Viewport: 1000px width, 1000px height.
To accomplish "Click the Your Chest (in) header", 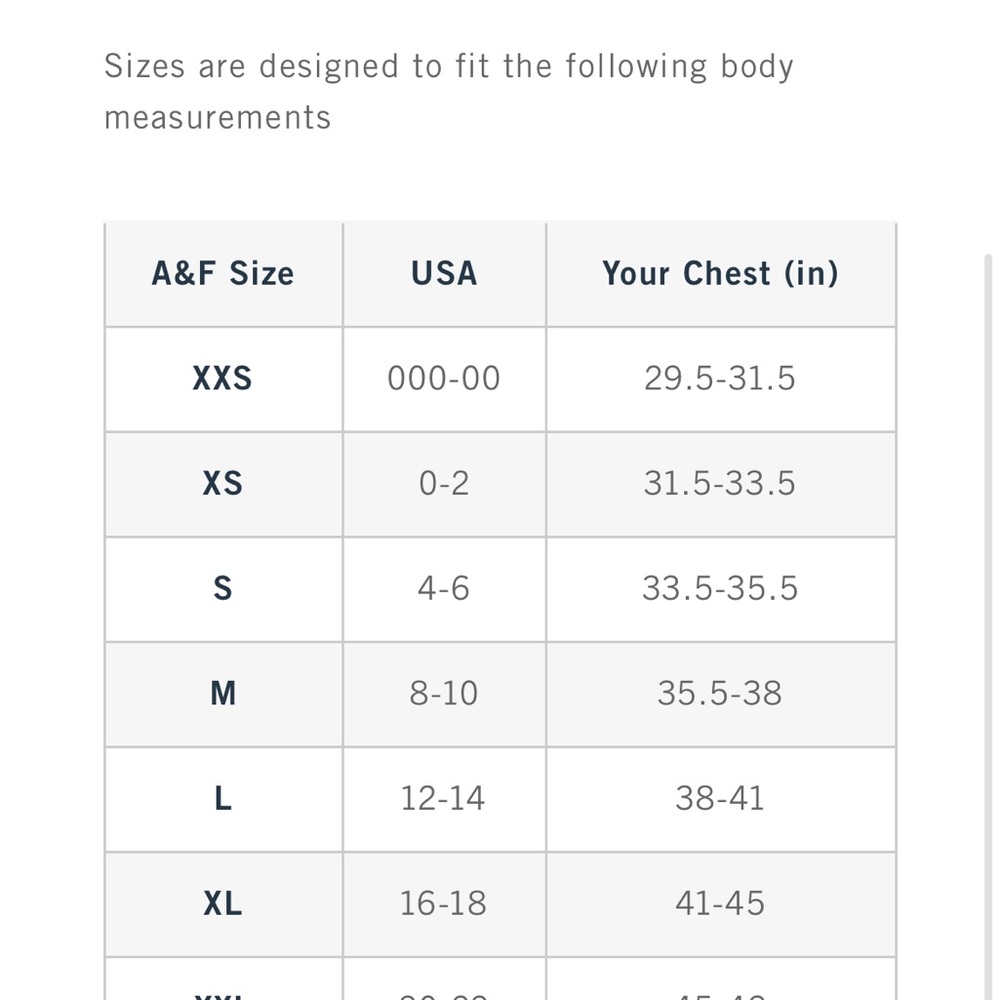I will coord(720,274).
